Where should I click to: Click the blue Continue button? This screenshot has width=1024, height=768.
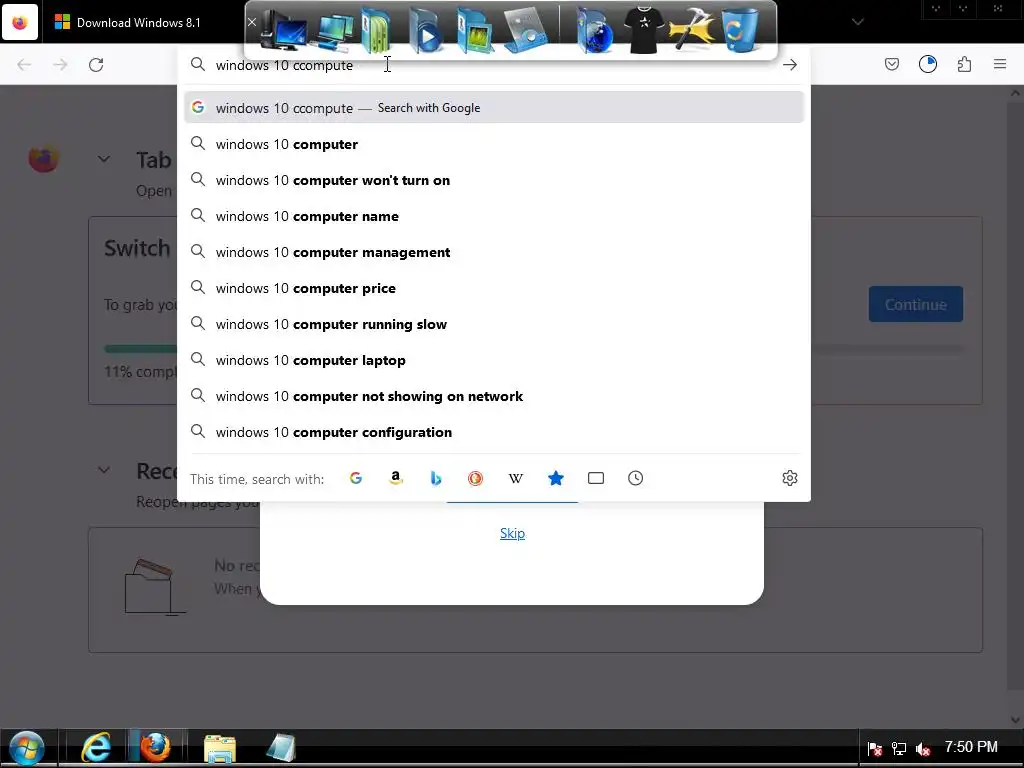tap(916, 304)
